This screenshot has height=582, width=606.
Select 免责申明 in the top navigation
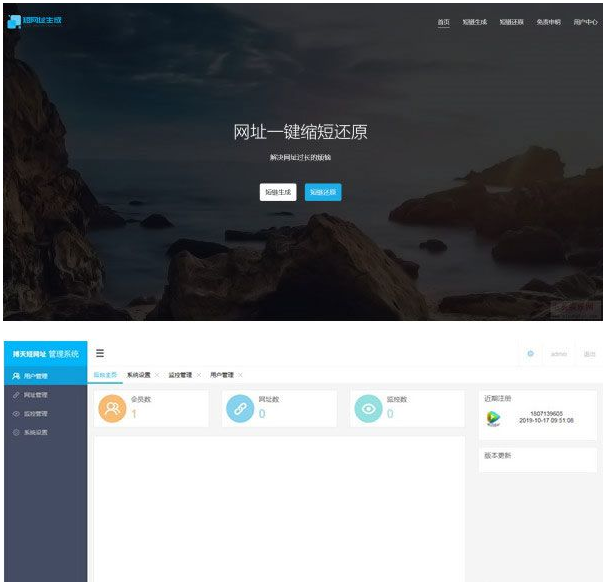[x=548, y=22]
